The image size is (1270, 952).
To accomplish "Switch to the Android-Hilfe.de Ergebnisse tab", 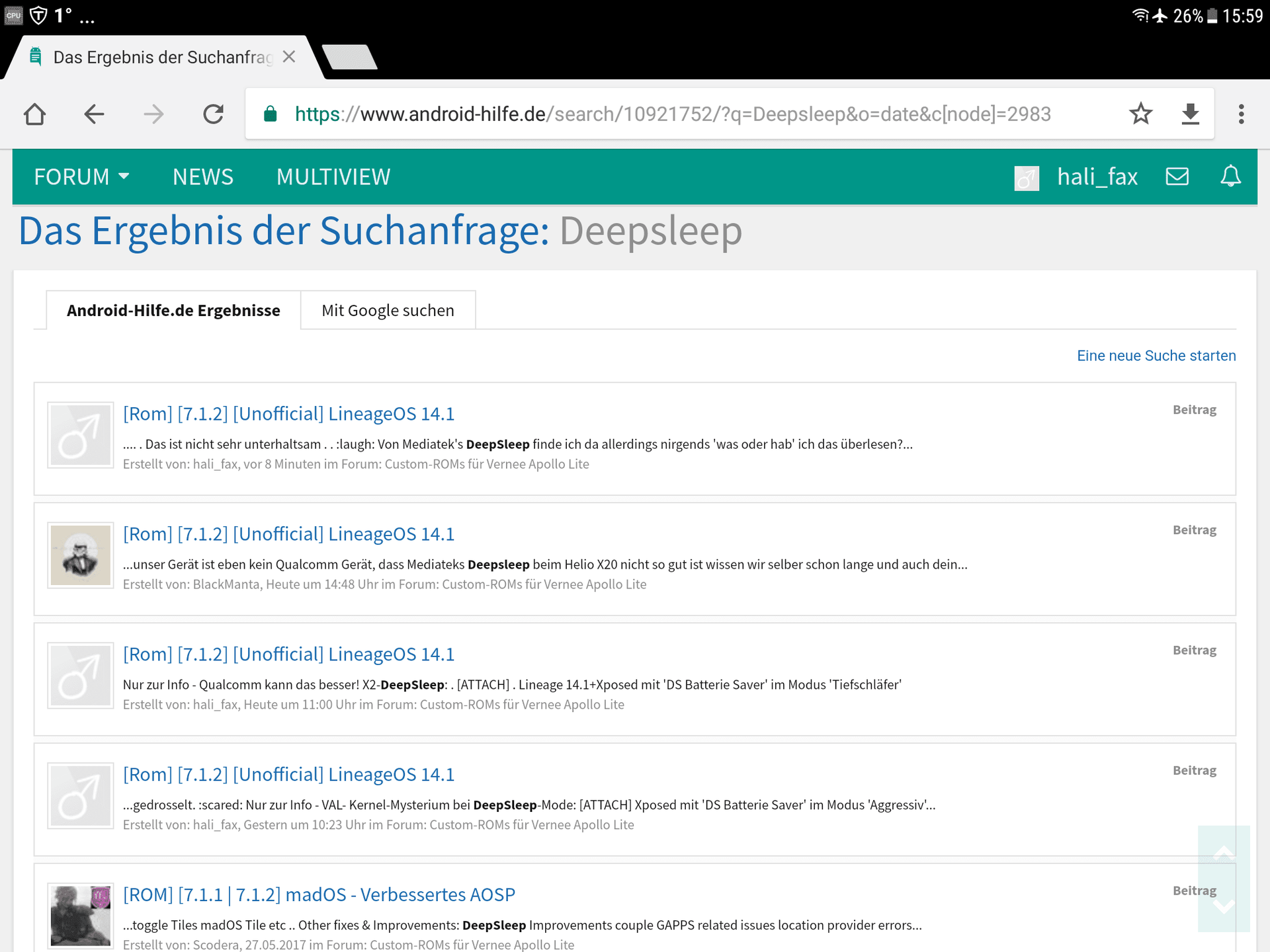I will point(173,310).
